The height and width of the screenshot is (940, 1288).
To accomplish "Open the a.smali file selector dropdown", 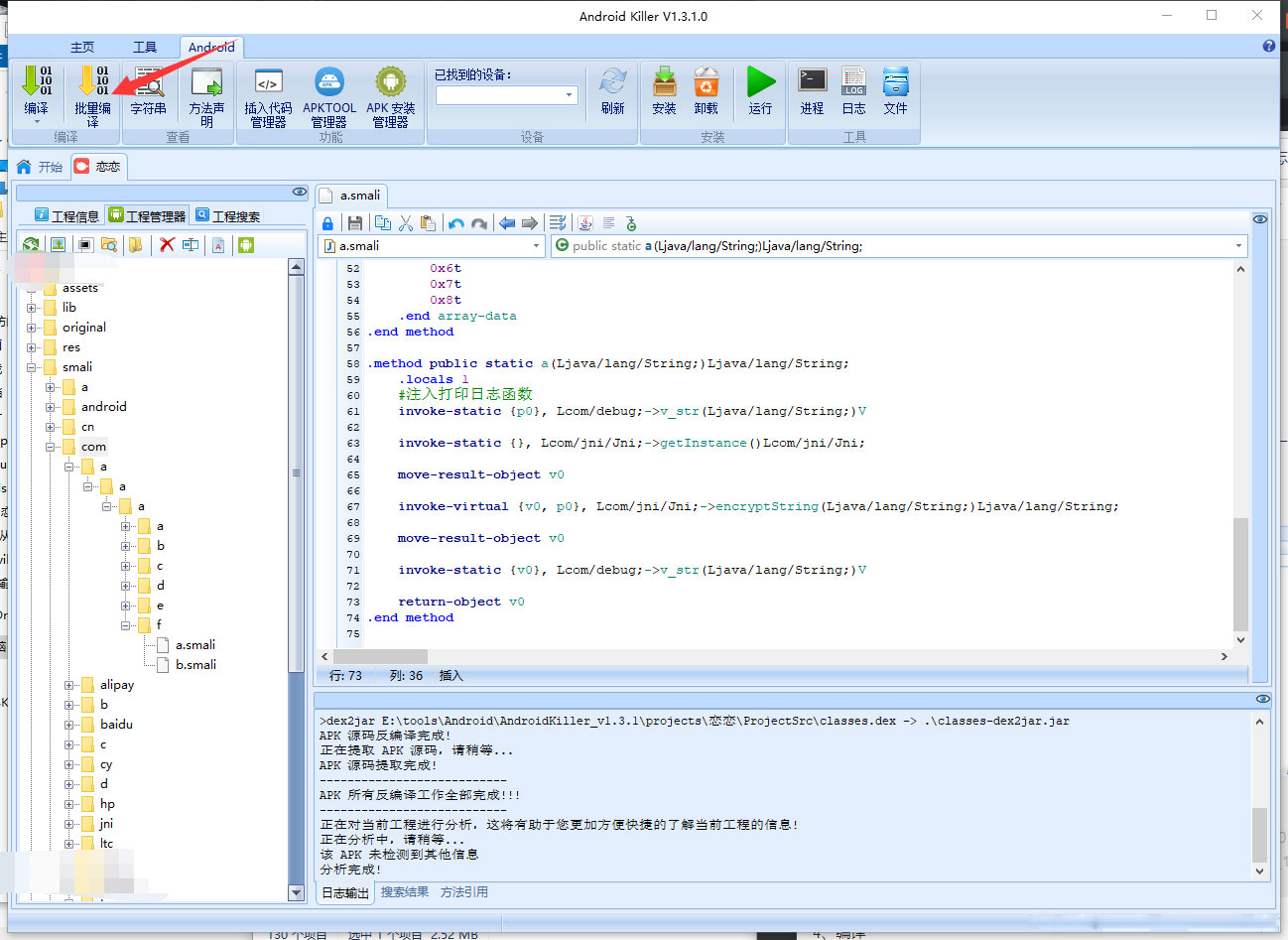I will tap(537, 246).
